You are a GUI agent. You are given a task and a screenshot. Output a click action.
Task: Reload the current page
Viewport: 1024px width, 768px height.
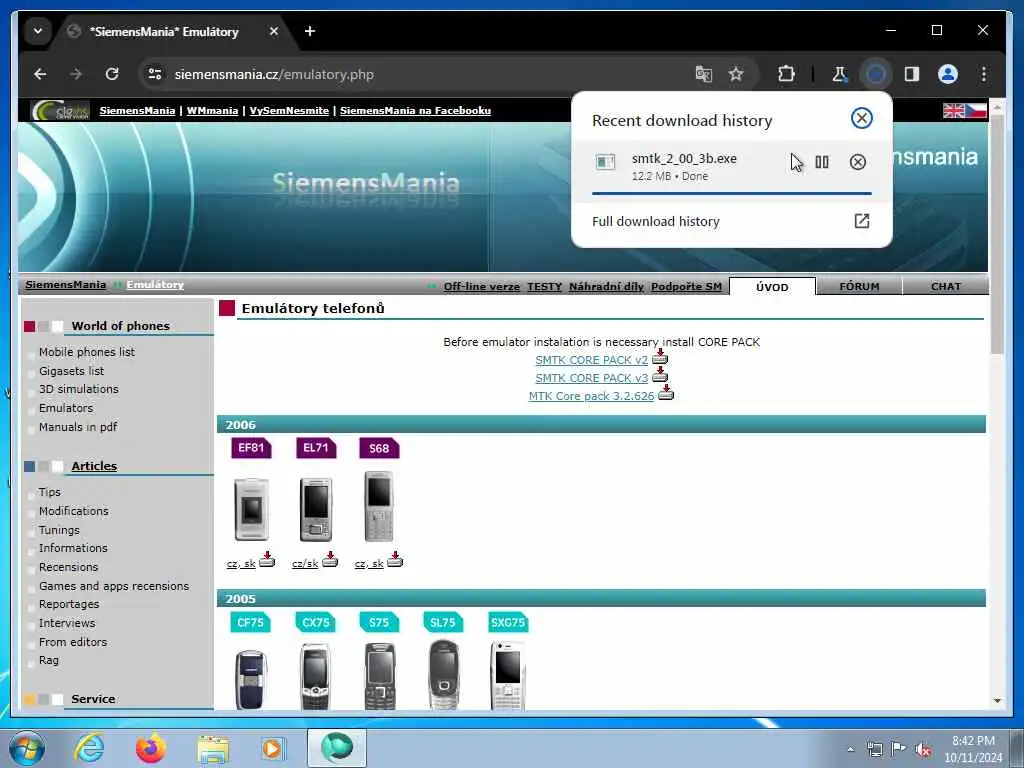(112, 74)
